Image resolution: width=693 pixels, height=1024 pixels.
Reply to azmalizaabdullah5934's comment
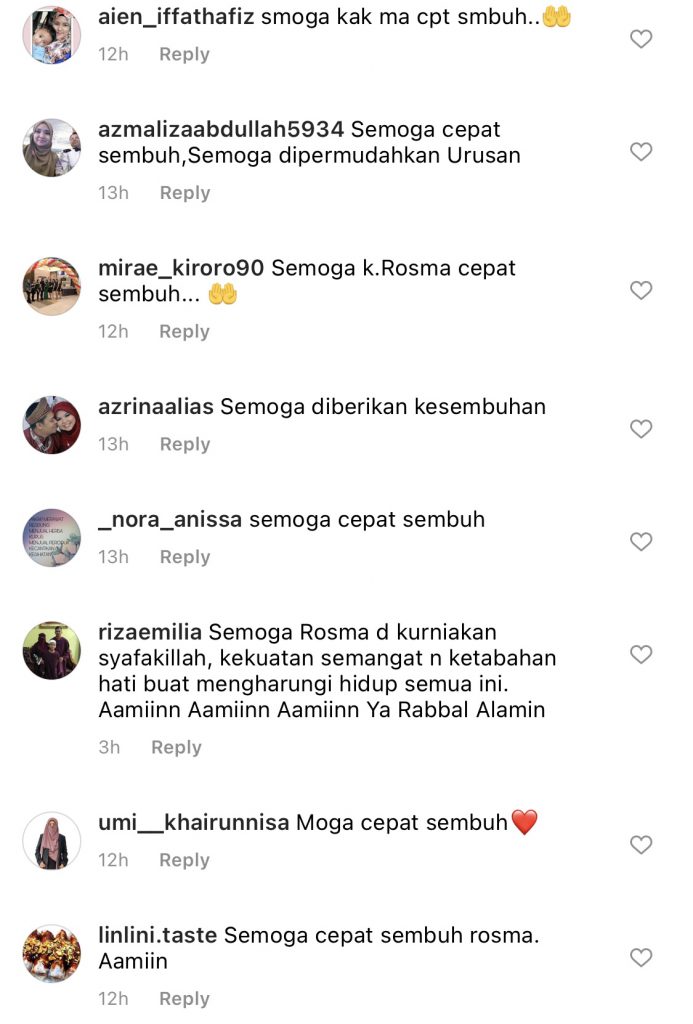(185, 193)
